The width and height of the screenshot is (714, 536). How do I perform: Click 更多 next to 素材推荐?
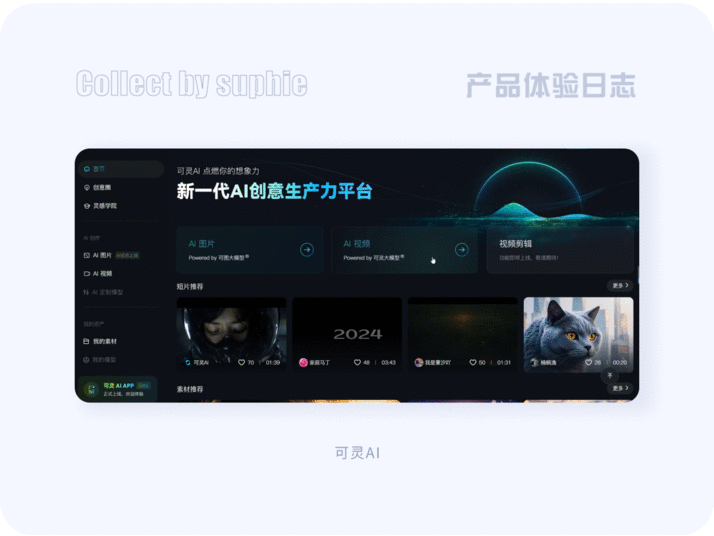tap(620, 388)
